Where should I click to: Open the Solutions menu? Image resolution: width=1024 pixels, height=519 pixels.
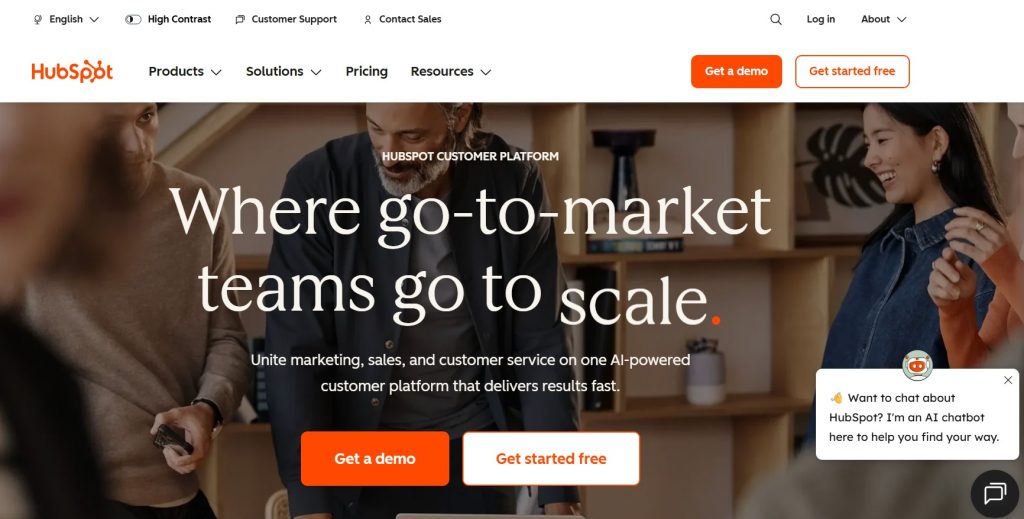(x=283, y=71)
